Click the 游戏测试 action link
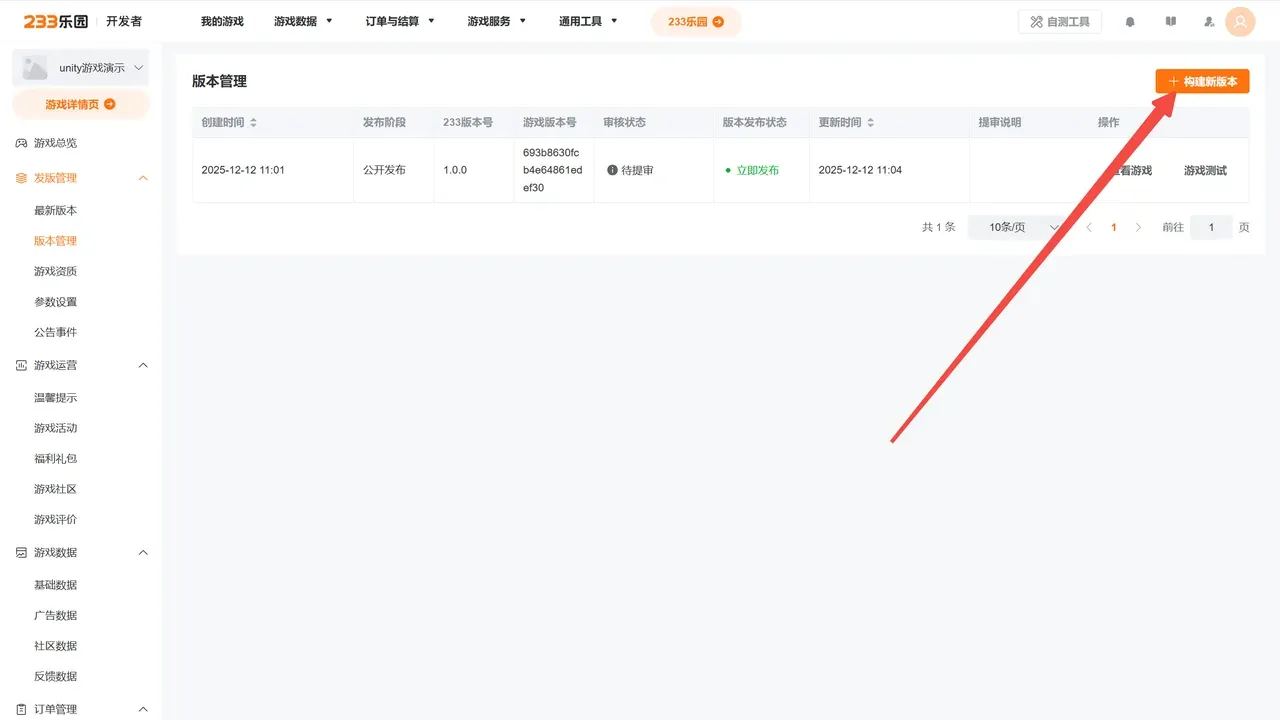Image resolution: width=1280 pixels, height=720 pixels. coord(1205,170)
